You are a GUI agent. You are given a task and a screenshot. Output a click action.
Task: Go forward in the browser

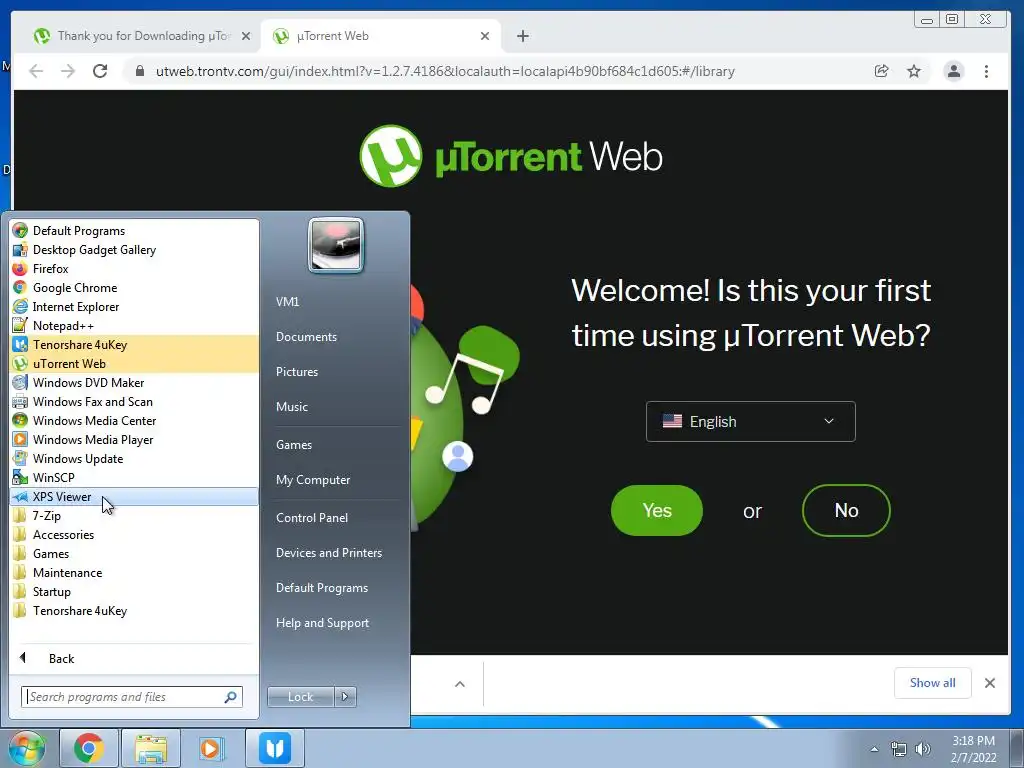coord(68,71)
